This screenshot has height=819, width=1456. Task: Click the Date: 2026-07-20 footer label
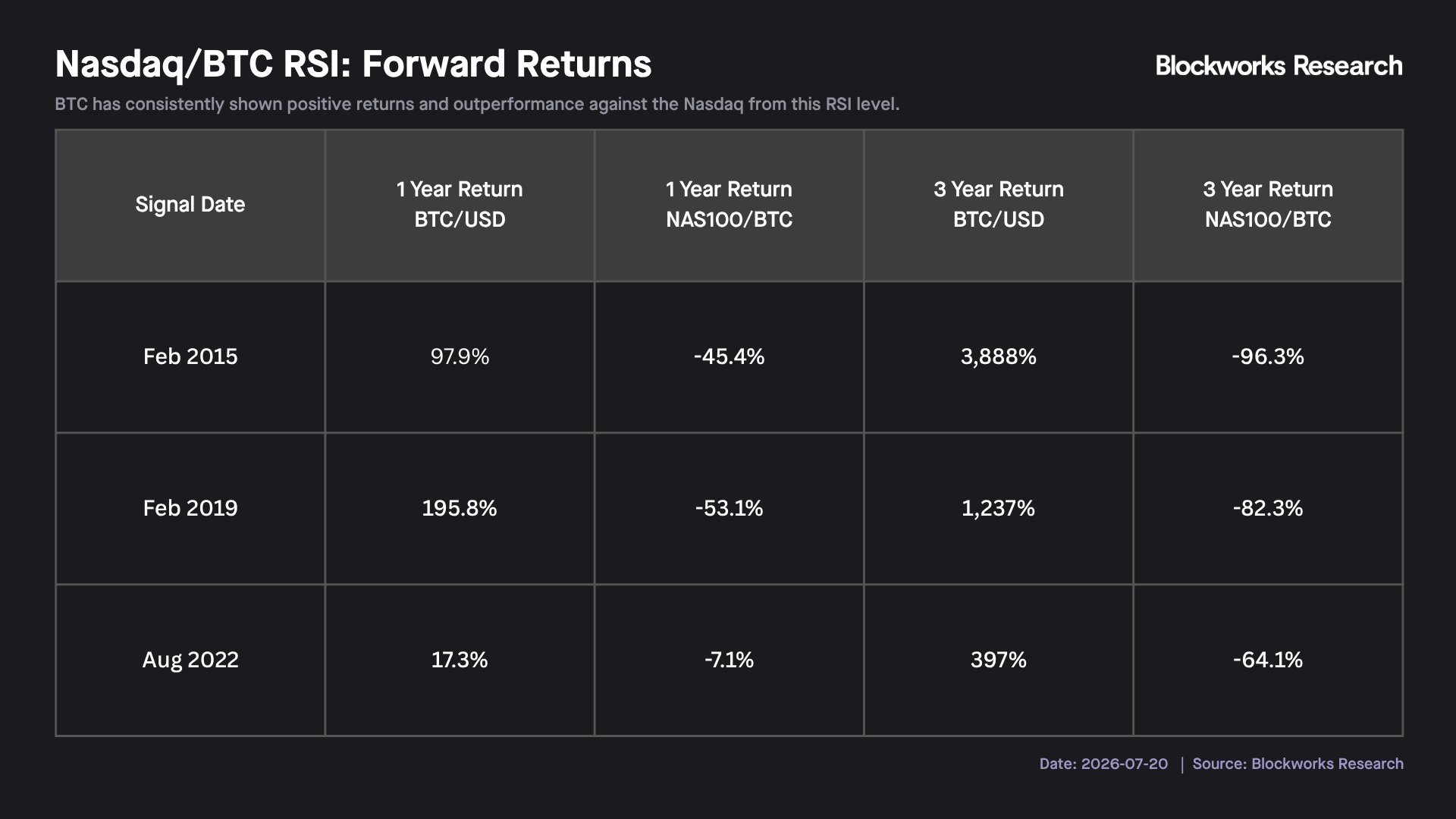(x=1103, y=764)
